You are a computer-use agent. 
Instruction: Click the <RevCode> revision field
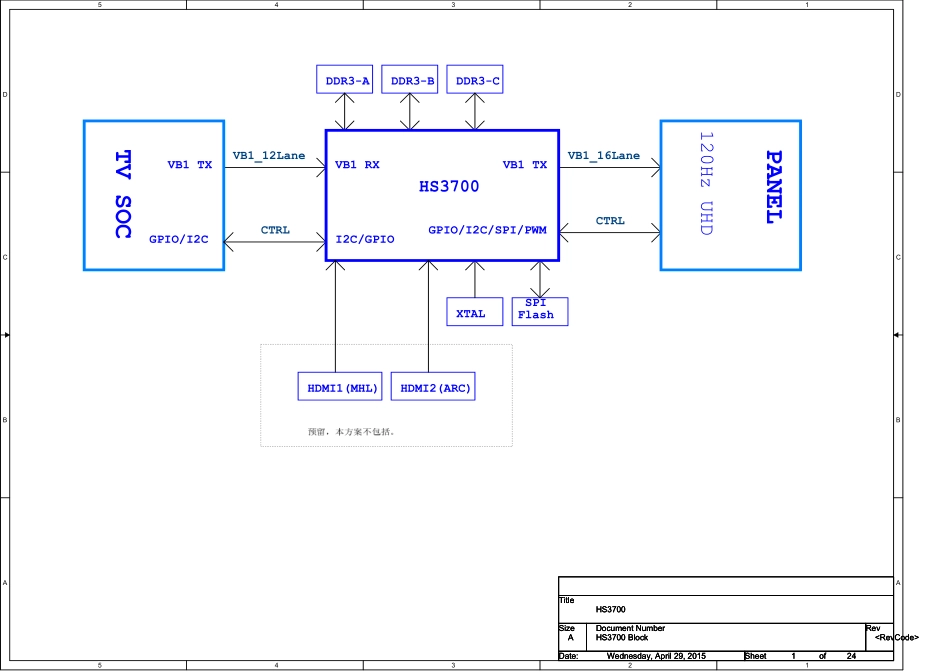tap(896, 637)
